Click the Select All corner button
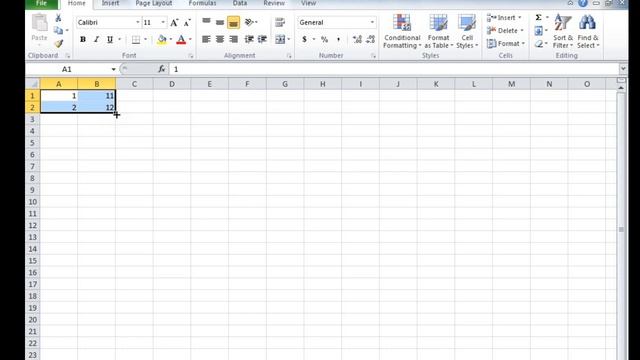Image resolution: width=640 pixels, height=360 pixels. (33, 84)
